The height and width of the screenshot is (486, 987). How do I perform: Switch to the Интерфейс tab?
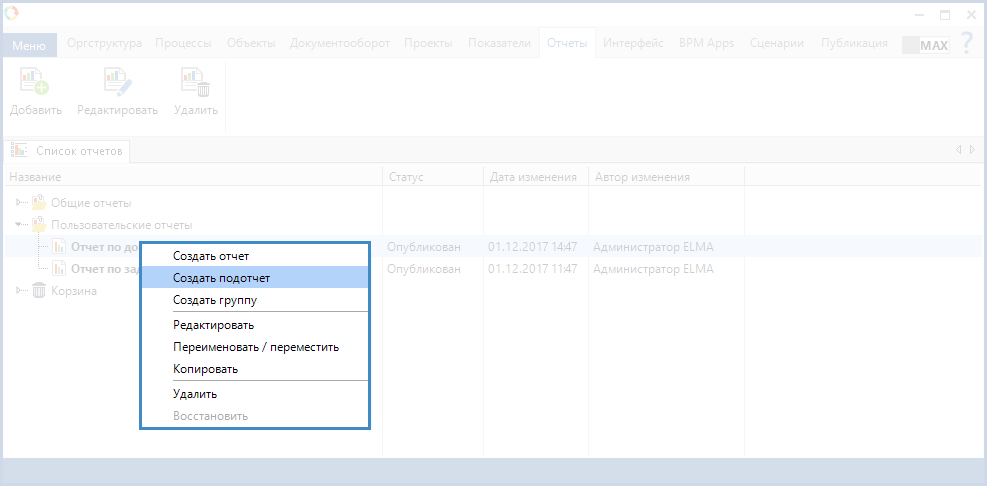633,43
